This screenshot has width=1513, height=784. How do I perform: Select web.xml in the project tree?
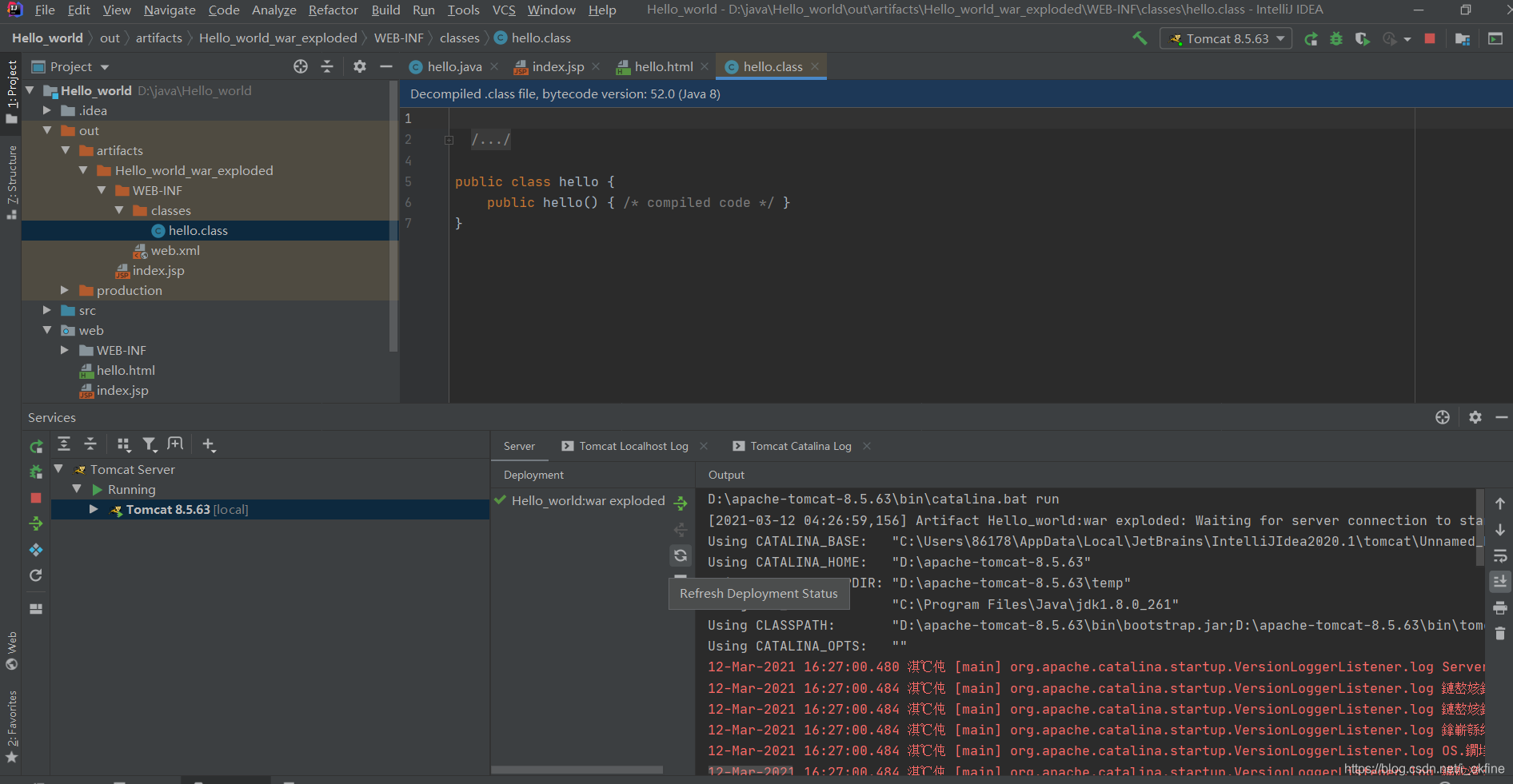point(174,250)
